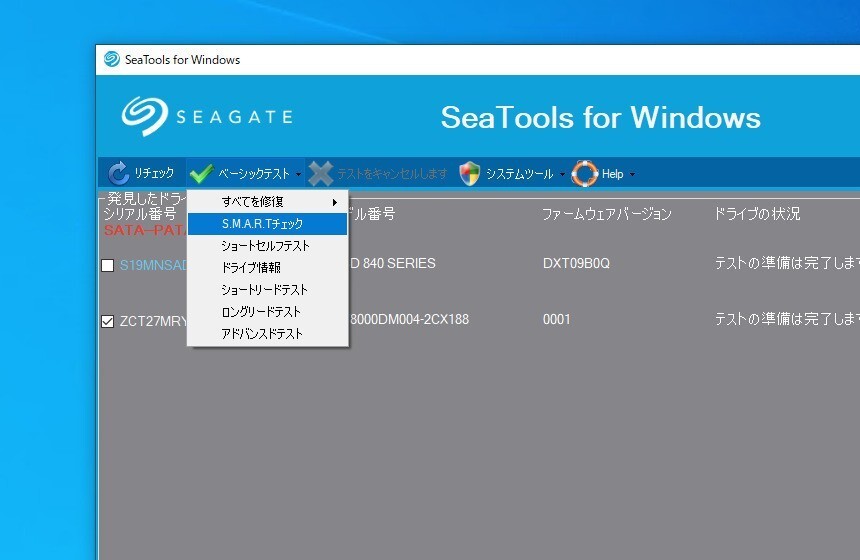Viewport: 860px width, 560px height.
Task: Choose ショートセルフテスト menu entry
Action: coord(266,246)
